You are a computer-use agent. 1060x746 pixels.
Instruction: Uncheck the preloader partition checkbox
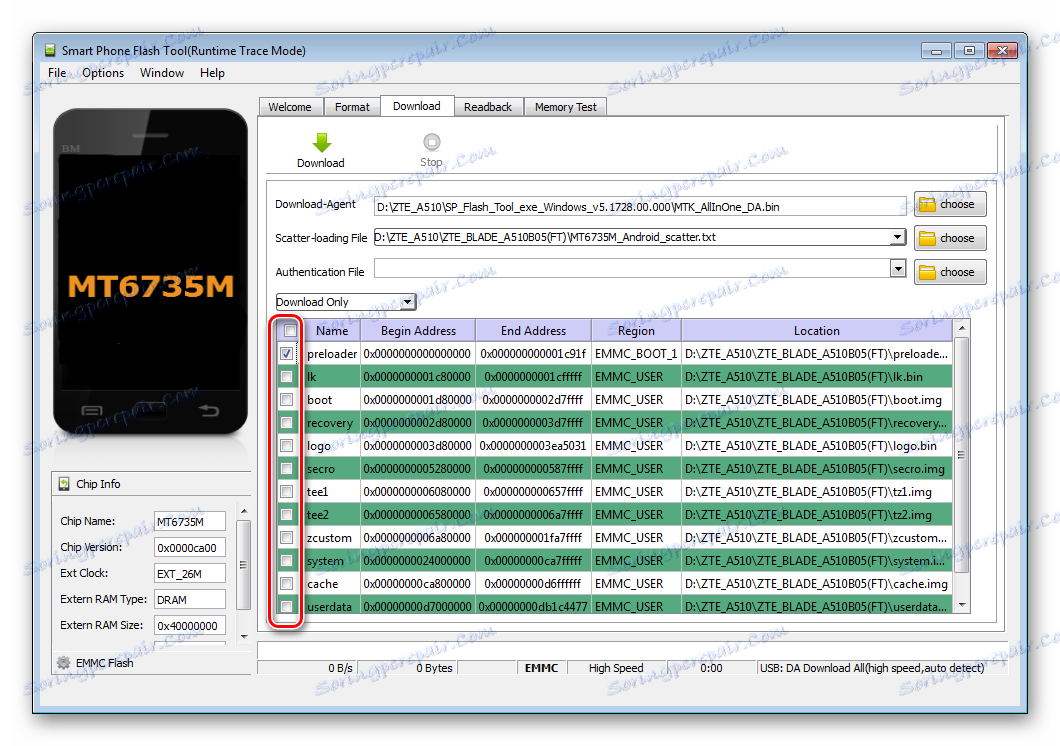pyautogui.click(x=287, y=354)
